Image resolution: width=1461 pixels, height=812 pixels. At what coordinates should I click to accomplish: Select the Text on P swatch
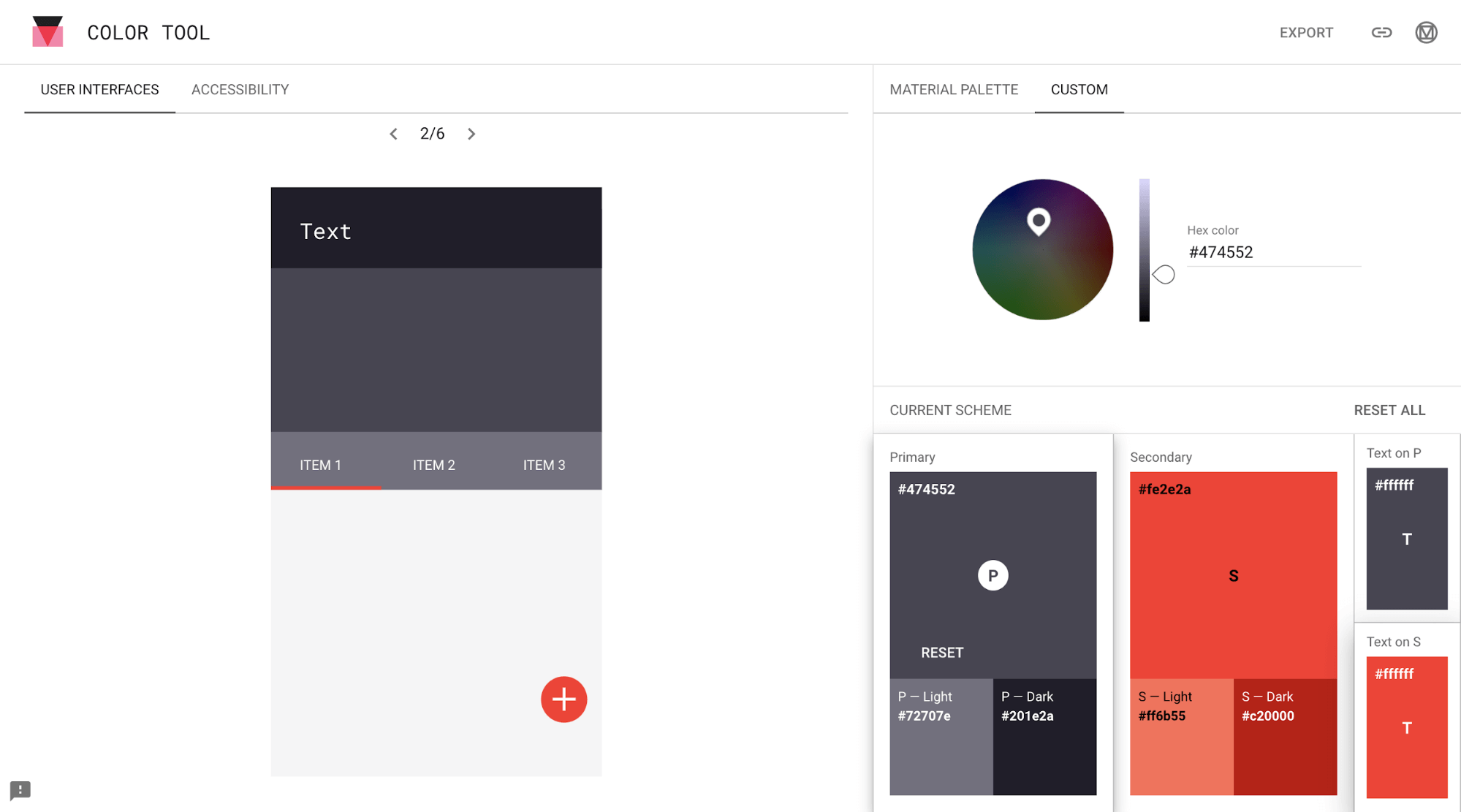click(x=1406, y=539)
